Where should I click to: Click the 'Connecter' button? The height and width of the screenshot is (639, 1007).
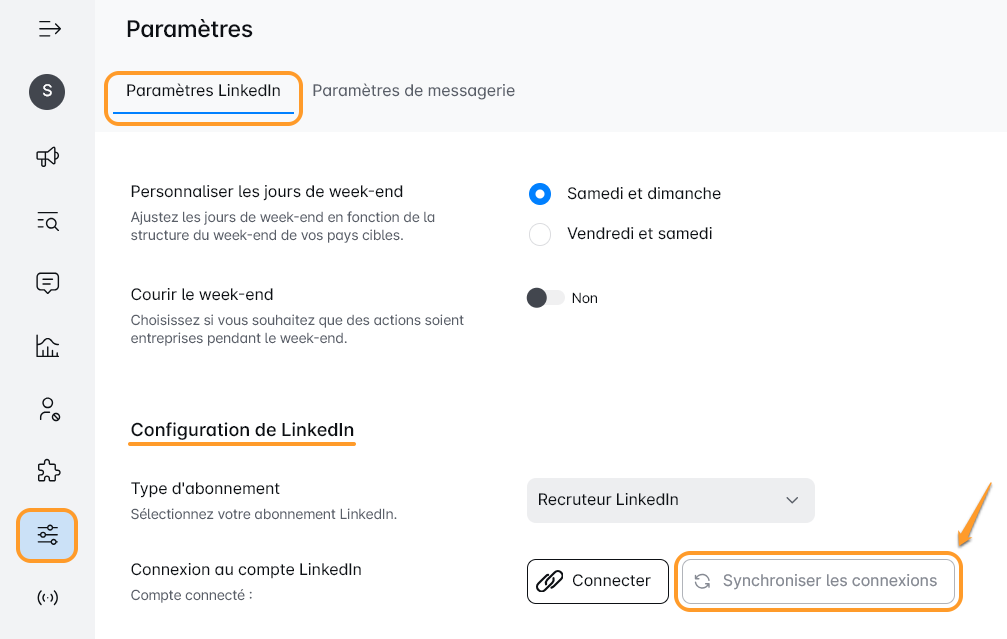pos(597,581)
